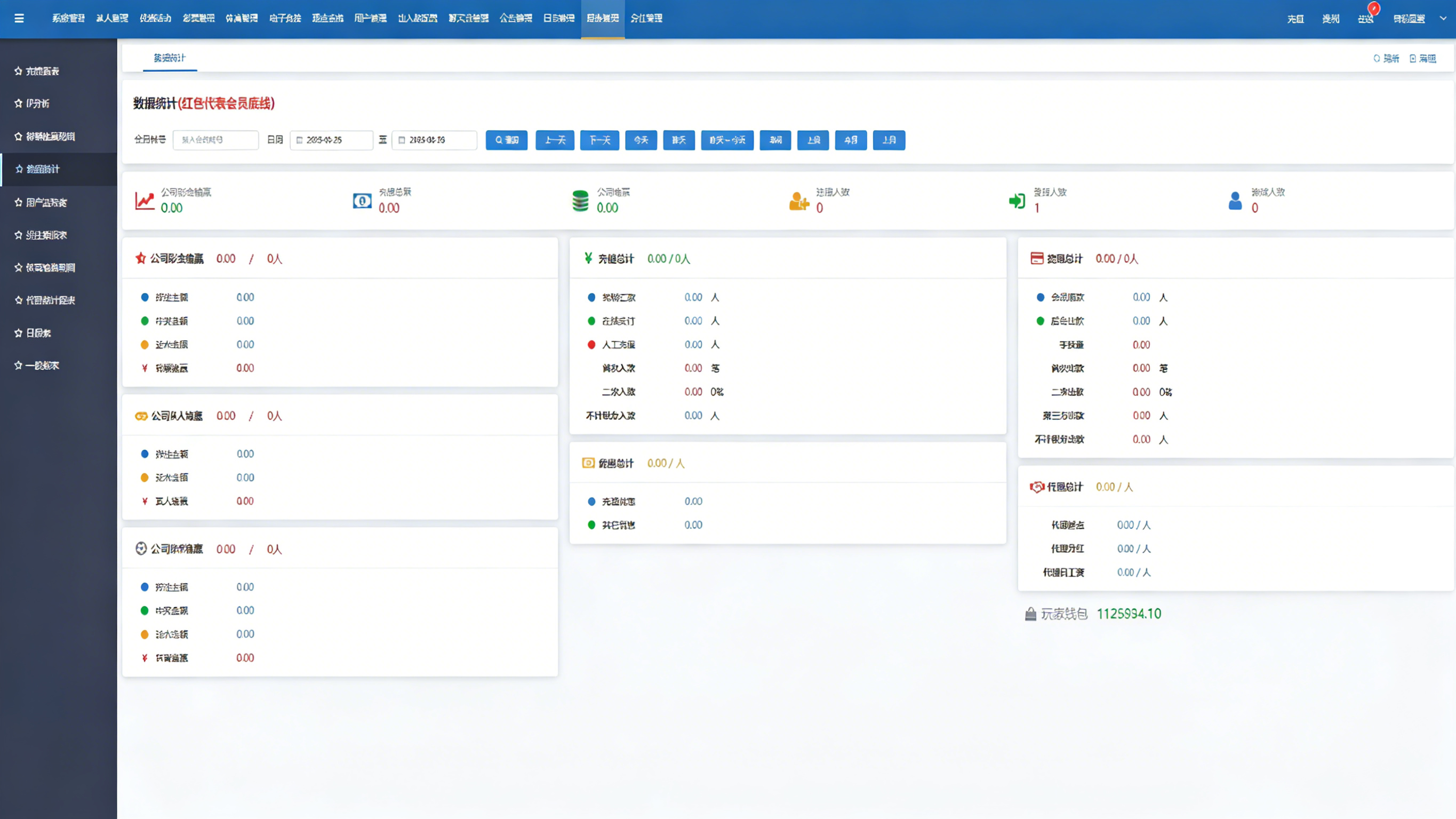Click the blue person icon in stats row
The height and width of the screenshot is (819, 1456).
click(1235, 201)
